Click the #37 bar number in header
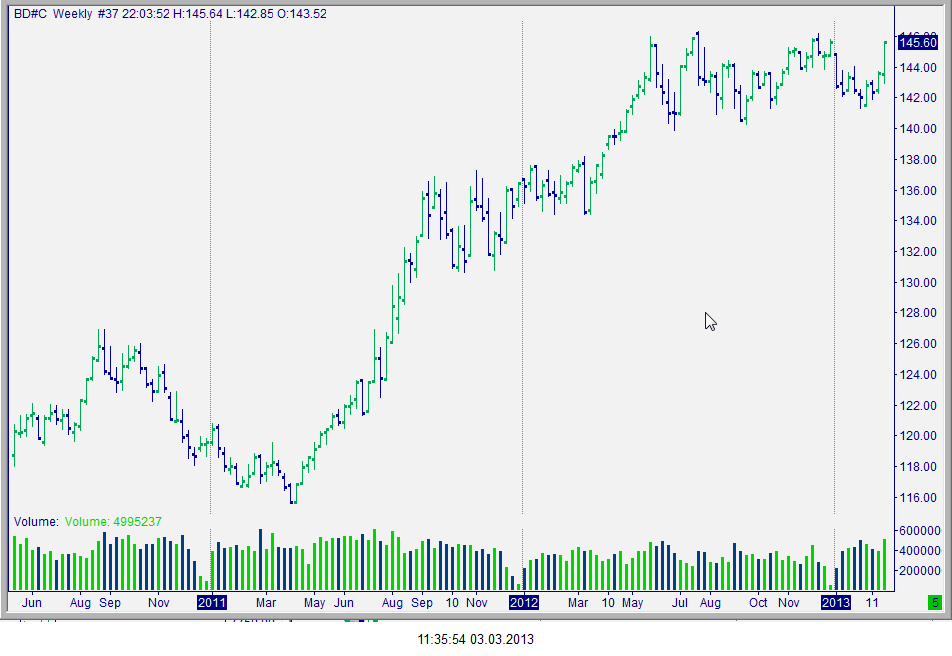The width and height of the screenshot is (952, 656). 108,13
